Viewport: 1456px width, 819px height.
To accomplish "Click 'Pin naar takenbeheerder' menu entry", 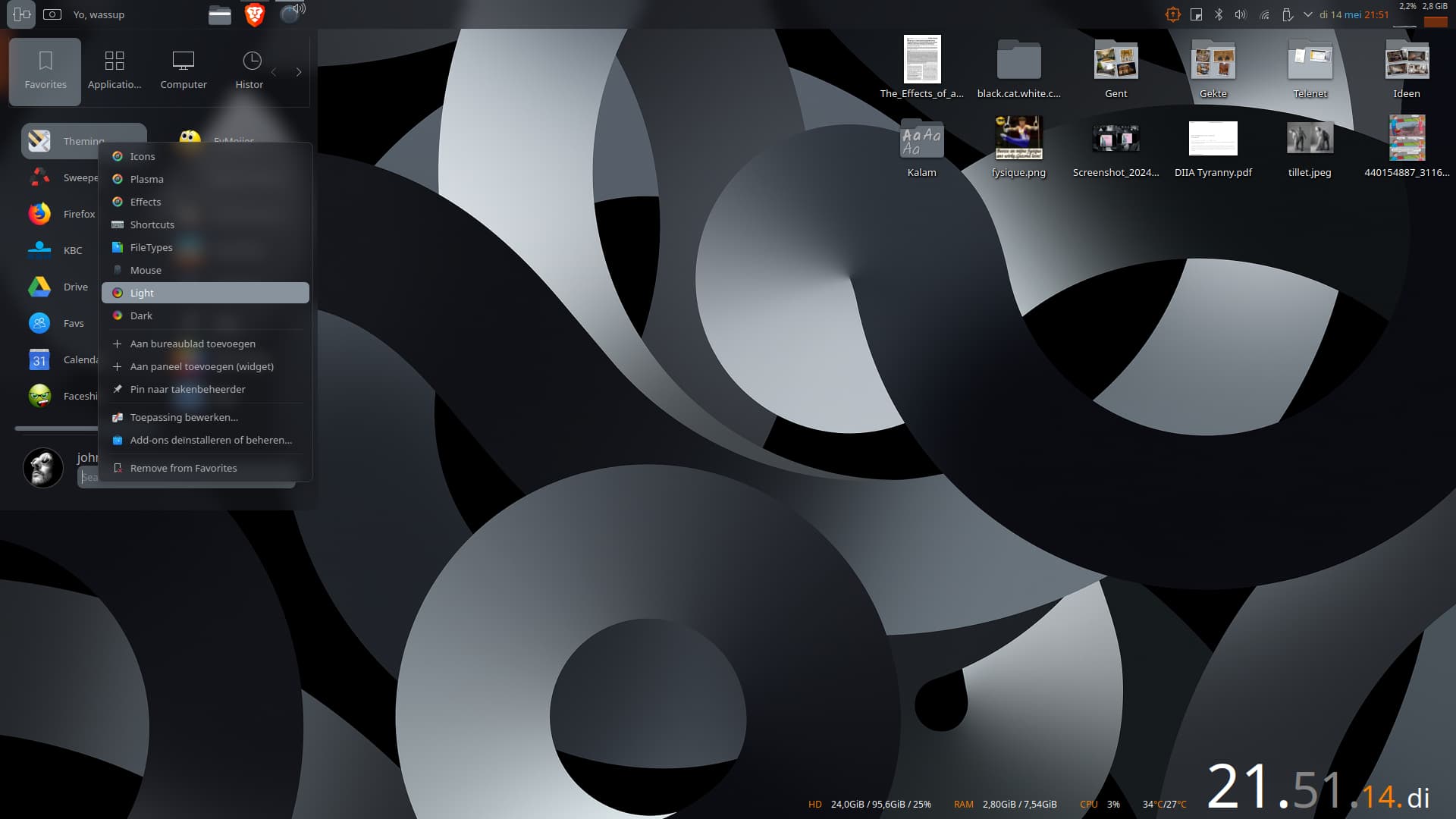I will tap(206, 389).
